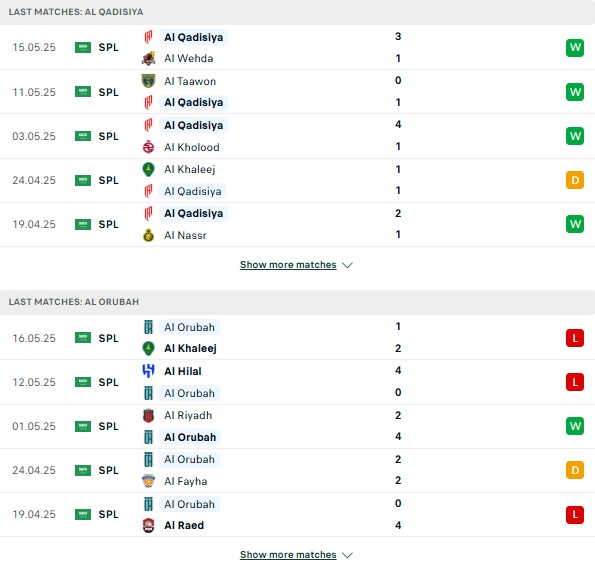
Task: Click the Al Nassr team crest icon
Action: [148, 235]
